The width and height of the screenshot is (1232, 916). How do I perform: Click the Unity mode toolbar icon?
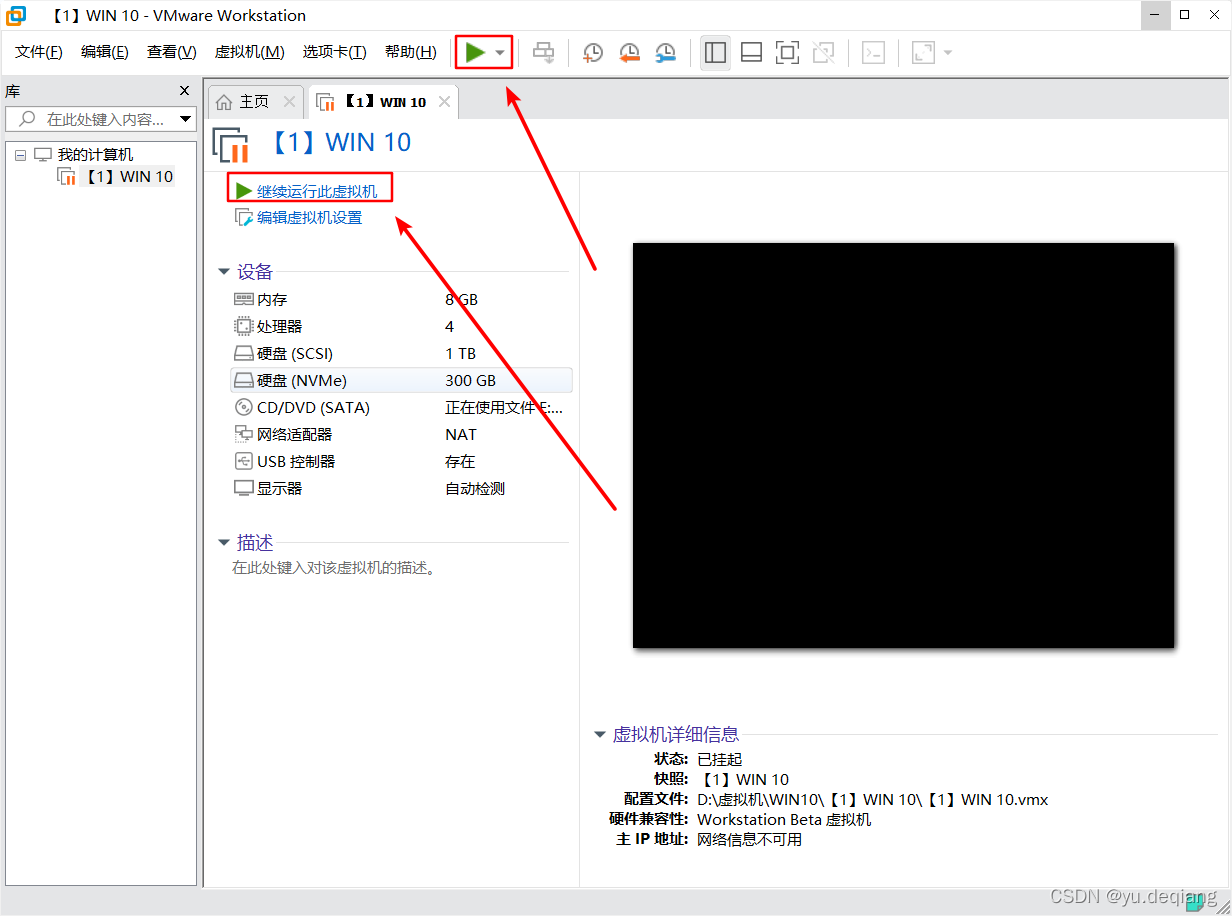tap(823, 53)
